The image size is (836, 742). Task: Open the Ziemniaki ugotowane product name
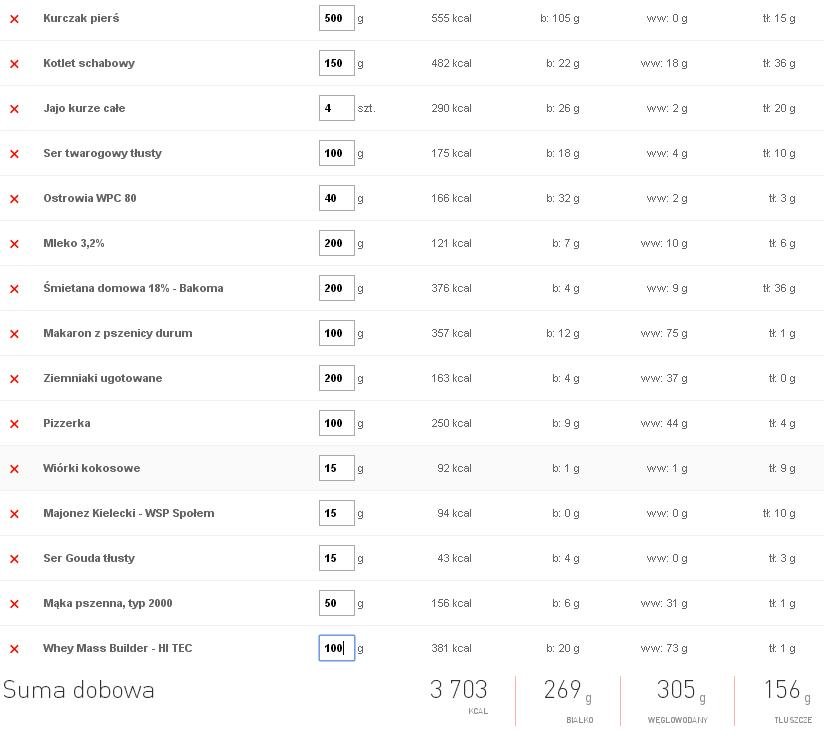point(102,378)
